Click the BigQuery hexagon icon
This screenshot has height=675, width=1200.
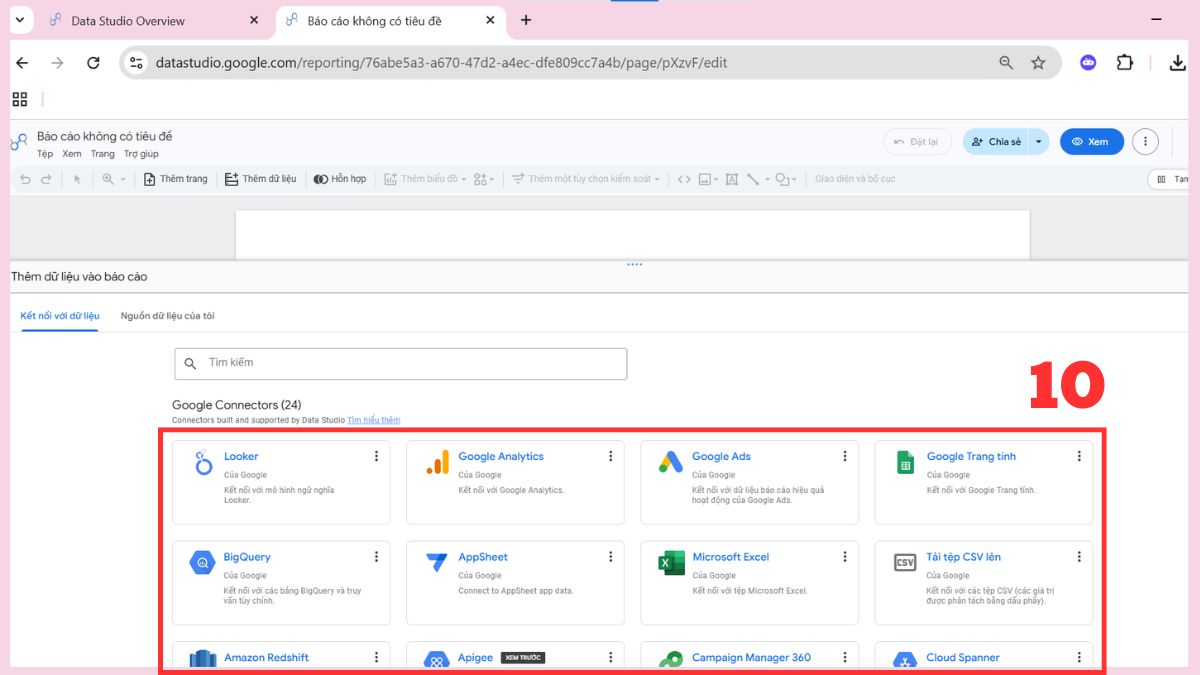pos(203,563)
